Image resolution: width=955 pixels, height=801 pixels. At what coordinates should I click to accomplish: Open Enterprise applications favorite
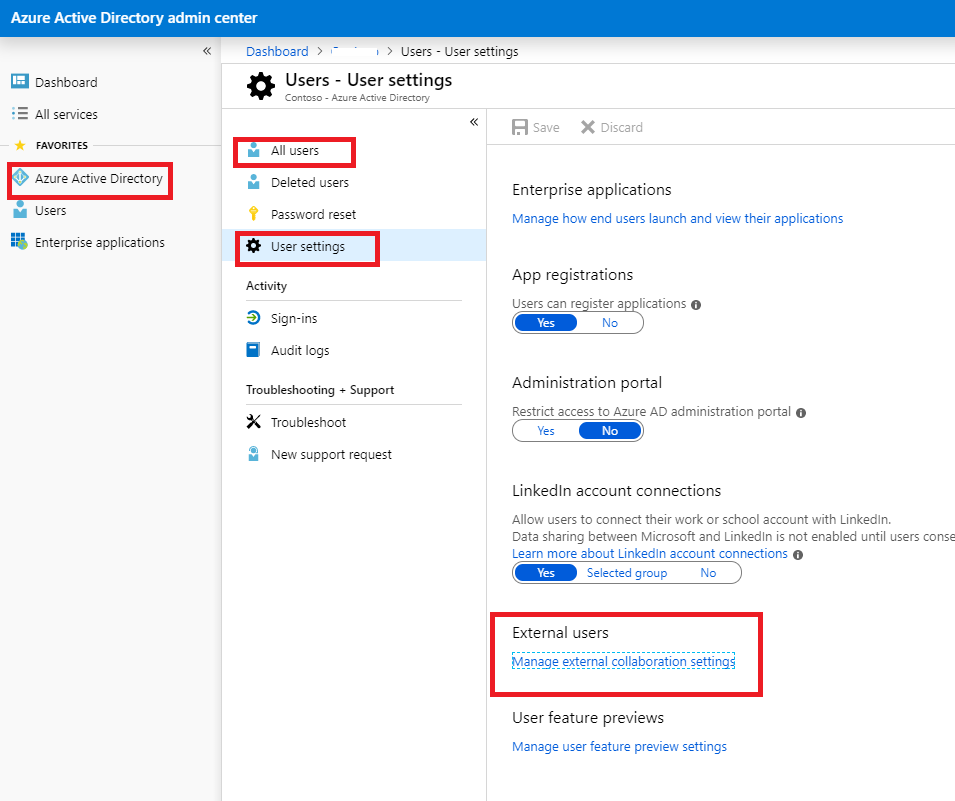[x=99, y=242]
